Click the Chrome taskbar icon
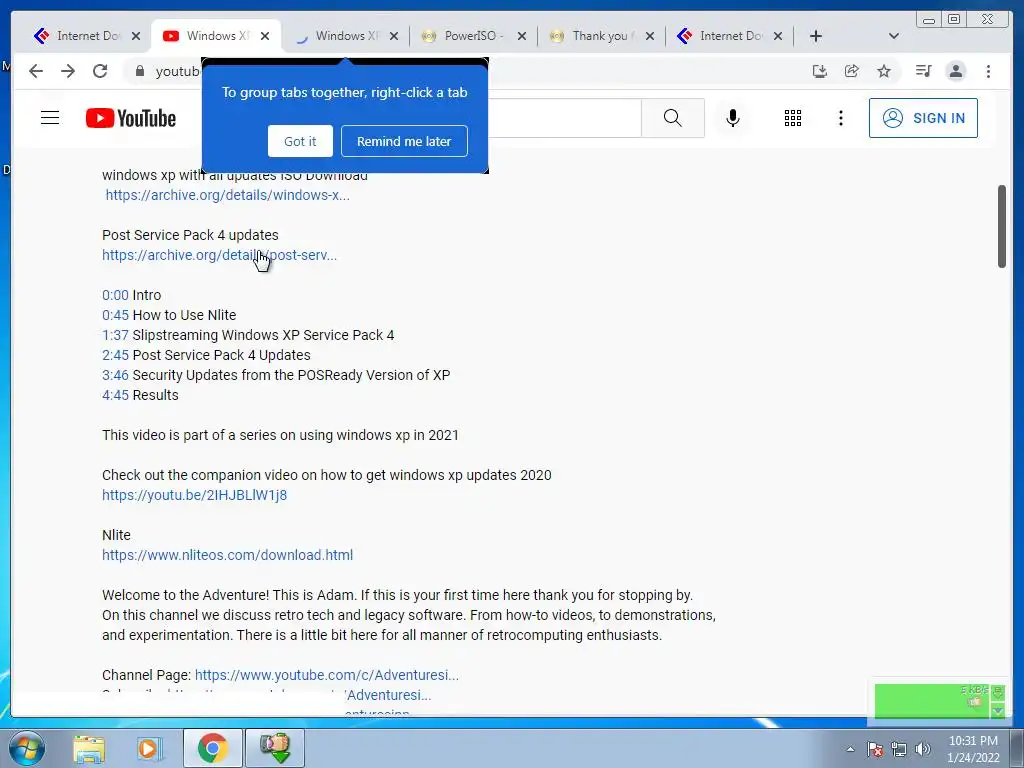 click(213, 748)
